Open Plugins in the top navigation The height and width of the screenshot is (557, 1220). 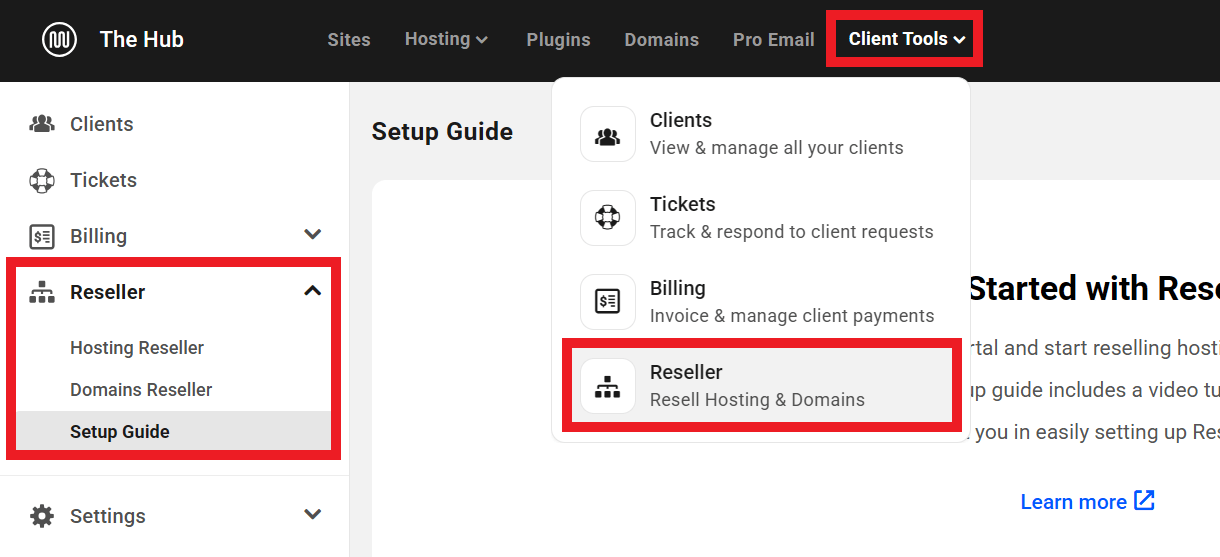558,40
